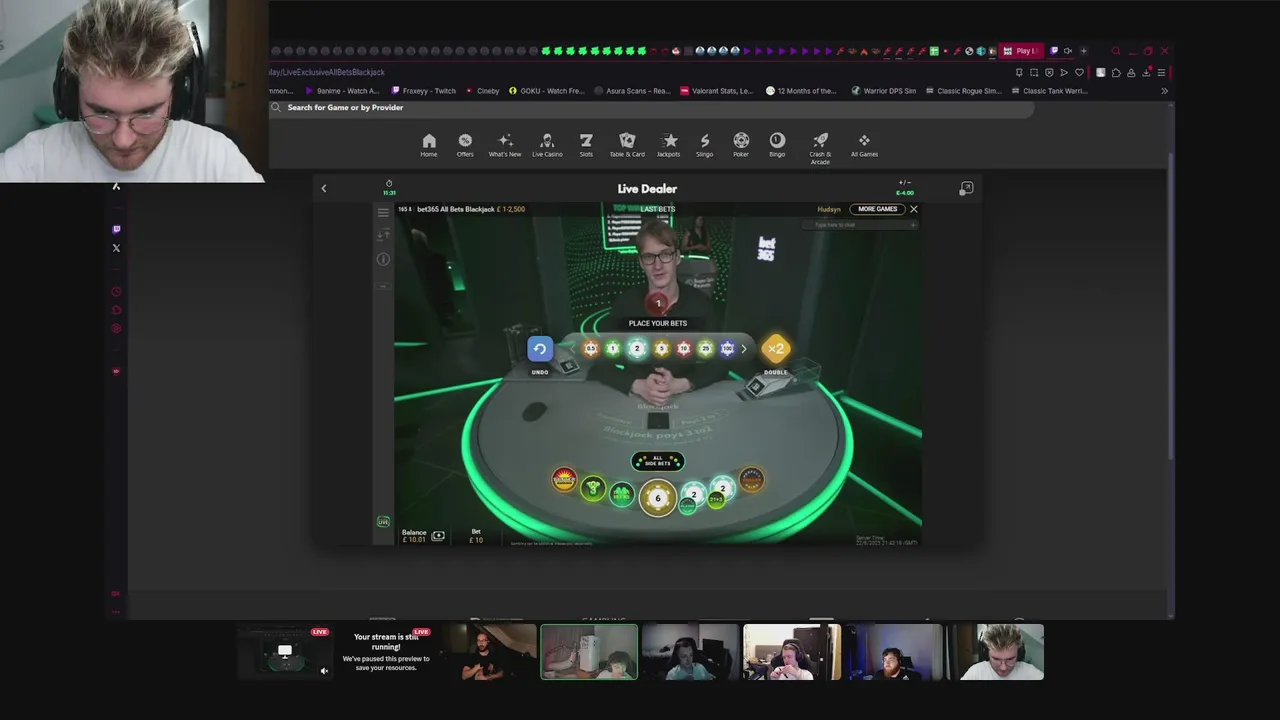Open the Twitch icon in the sidebar
1280x720 pixels.
tap(116, 229)
